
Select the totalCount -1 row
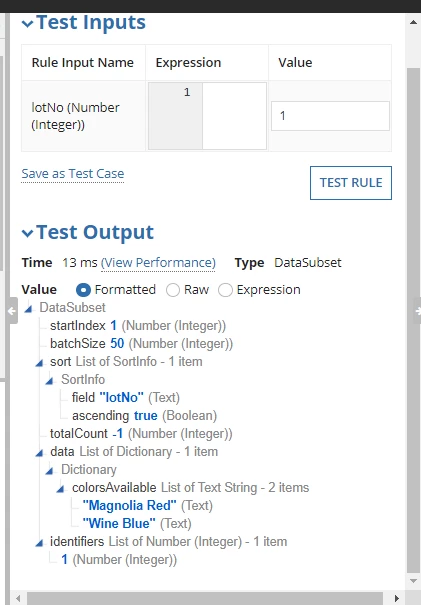coord(141,434)
